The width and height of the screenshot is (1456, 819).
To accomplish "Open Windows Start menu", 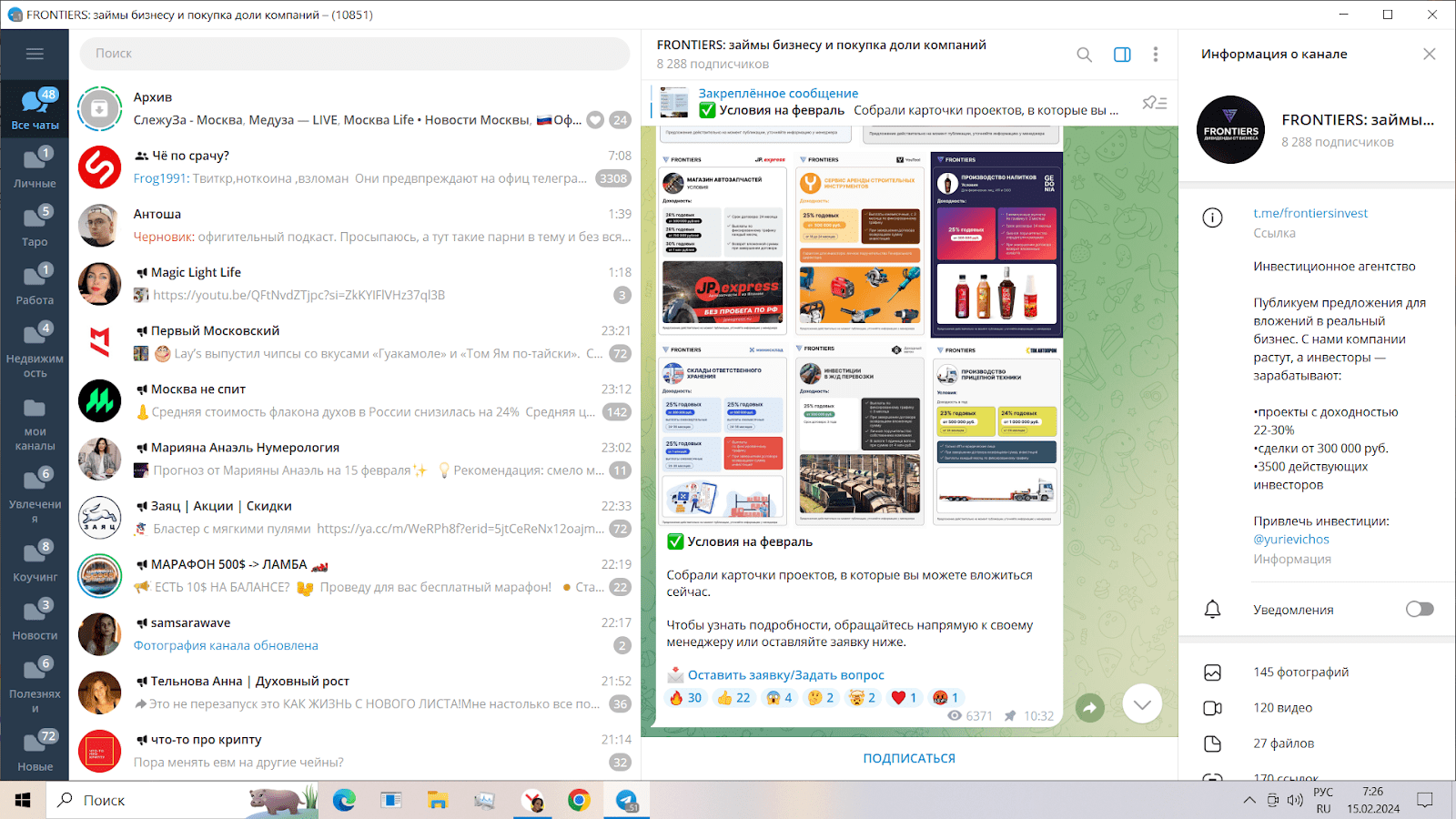I will (23, 801).
